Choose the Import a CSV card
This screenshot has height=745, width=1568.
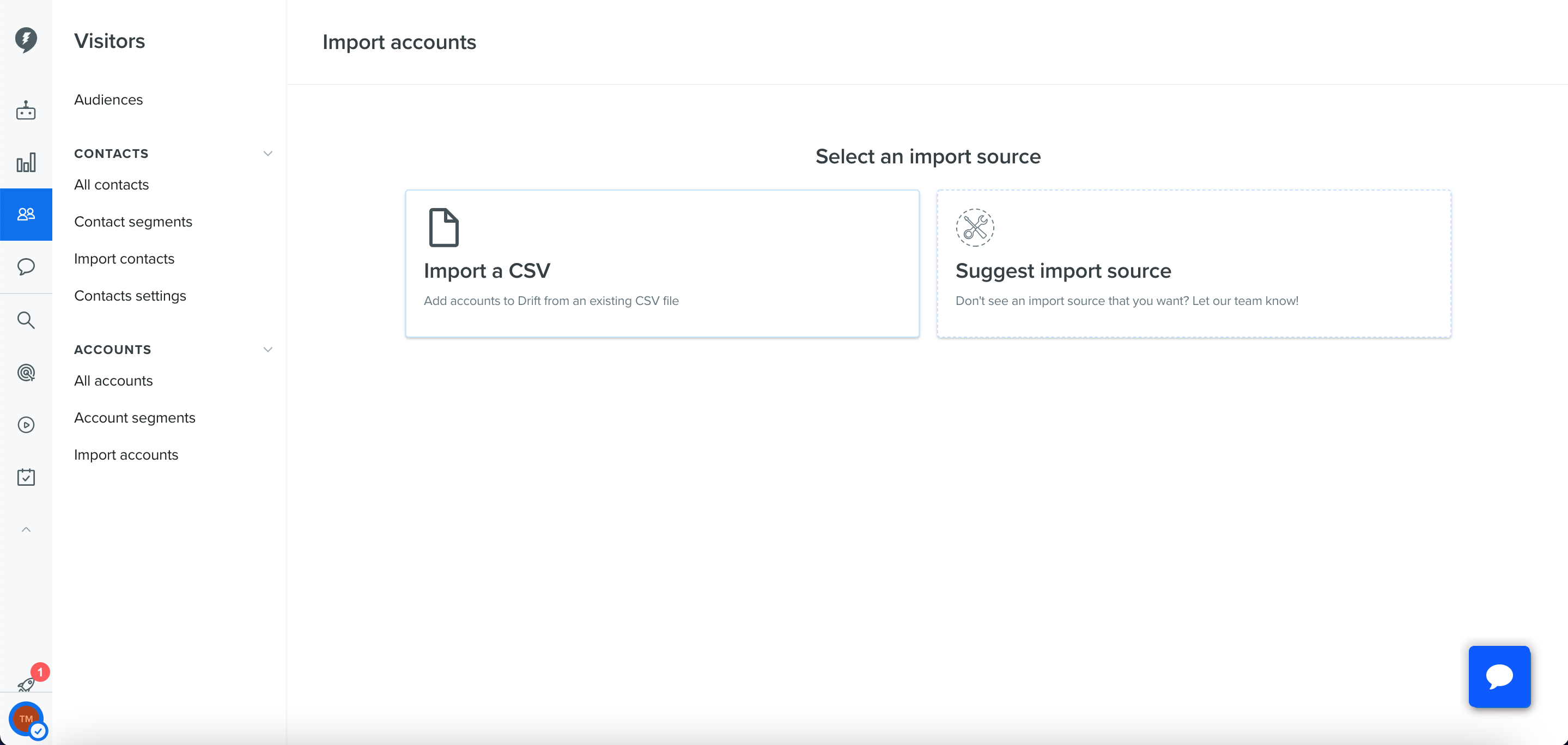pos(663,264)
